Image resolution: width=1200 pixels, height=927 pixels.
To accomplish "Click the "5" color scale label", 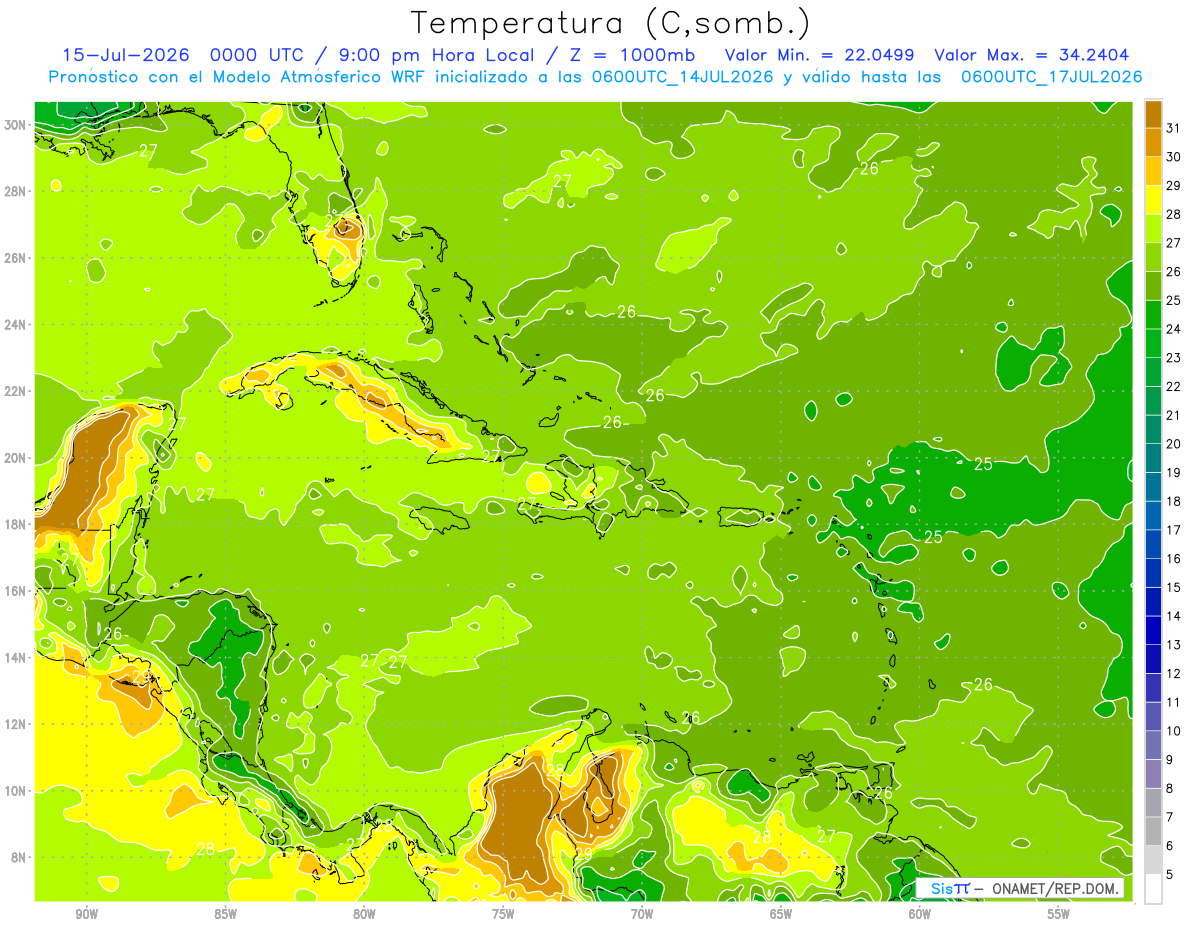I will point(1171,875).
